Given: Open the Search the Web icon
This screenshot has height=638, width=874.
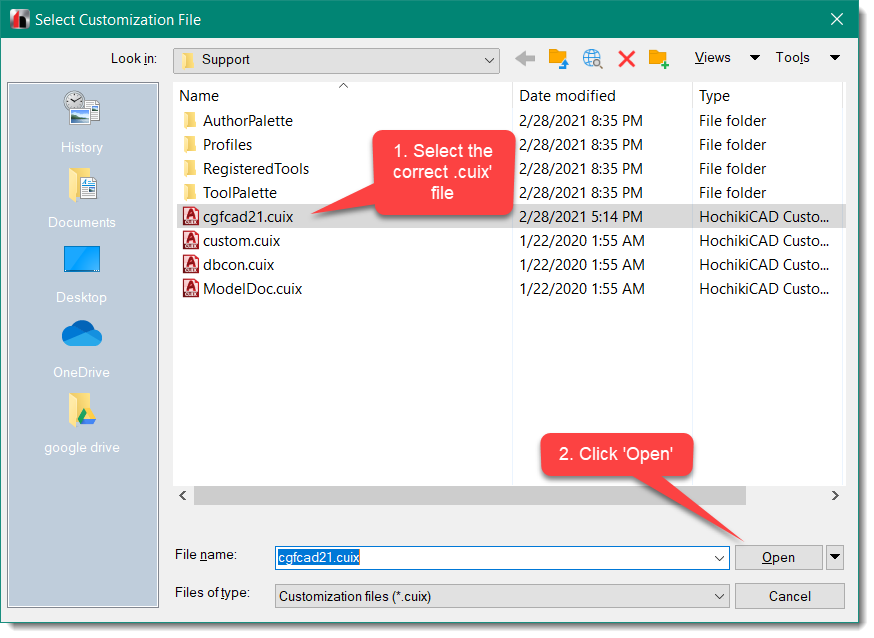Looking at the screenshot, I should click(x=593, y=59).
